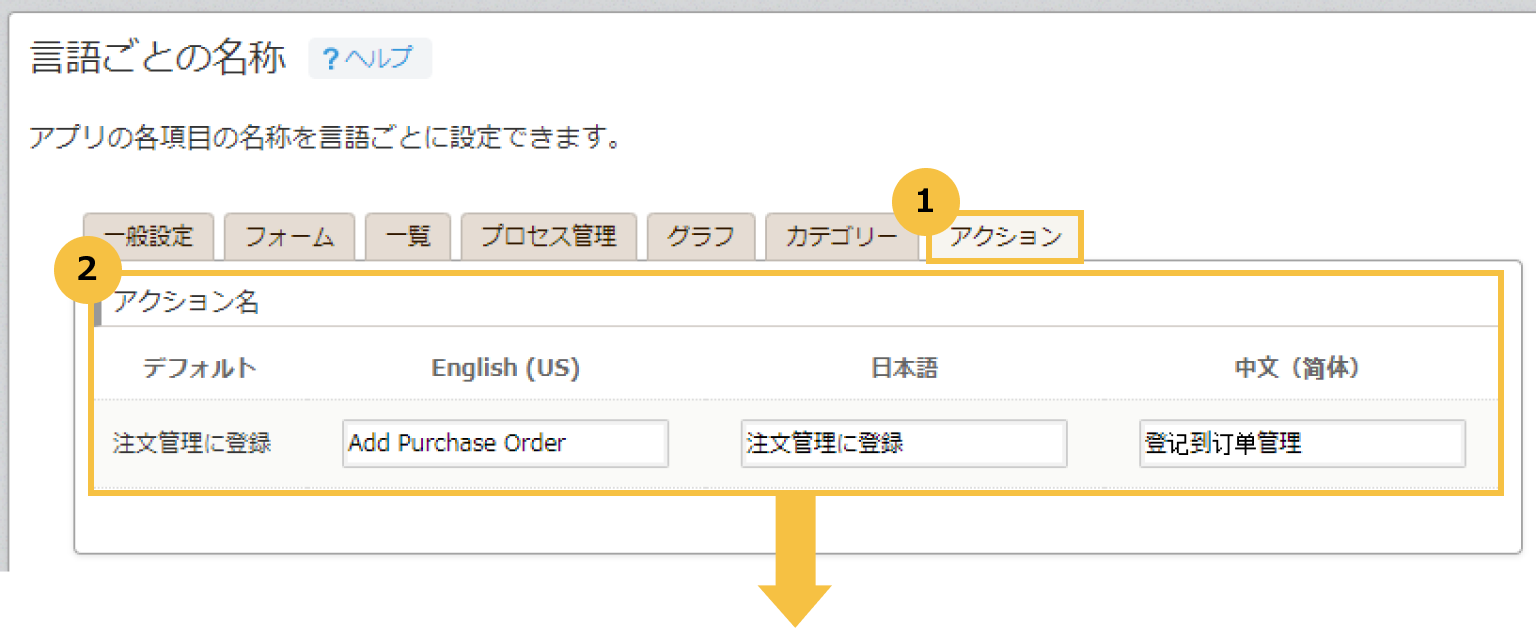
Task: Click the English (US) column header
Action: point(505,367)
